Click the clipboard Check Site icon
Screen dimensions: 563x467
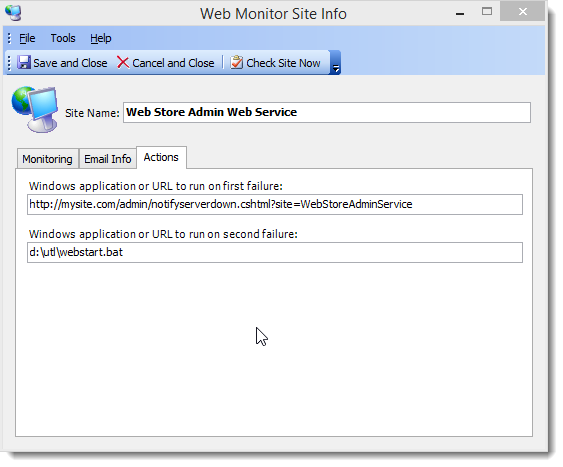(236, 62)
